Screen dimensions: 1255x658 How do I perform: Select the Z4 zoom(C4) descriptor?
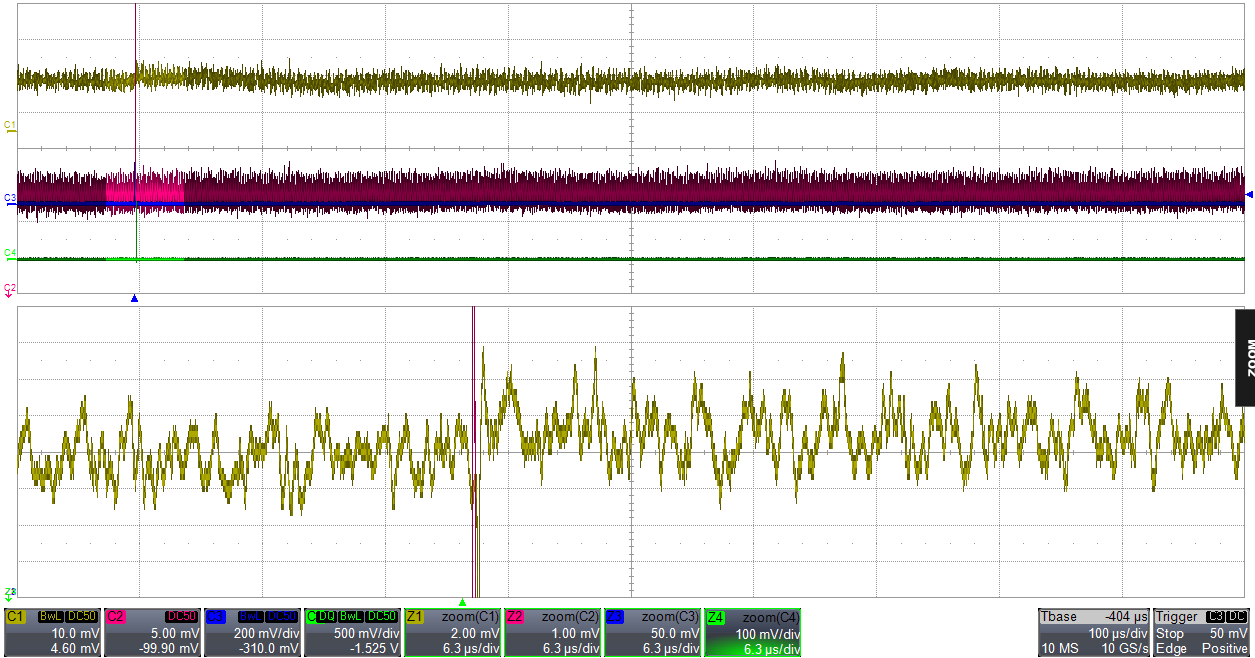click(753, 633)
